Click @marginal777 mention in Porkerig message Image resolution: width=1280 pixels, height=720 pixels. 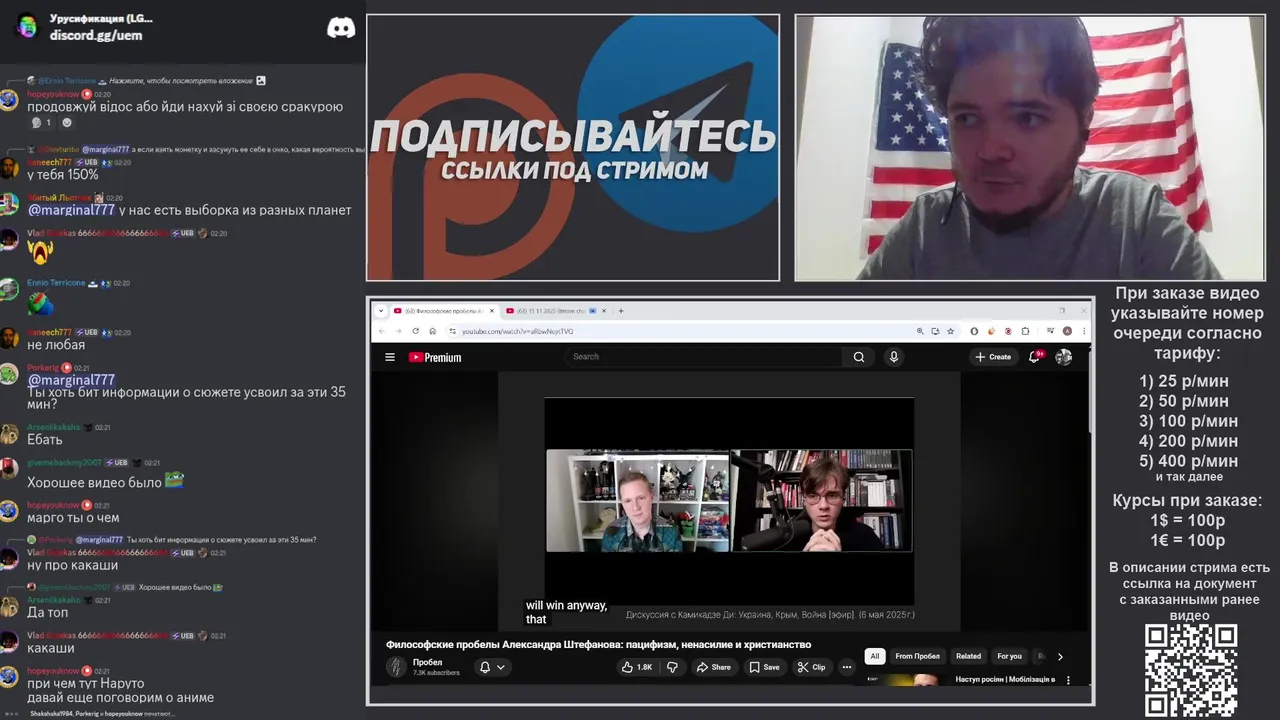(x=71, y=380)
